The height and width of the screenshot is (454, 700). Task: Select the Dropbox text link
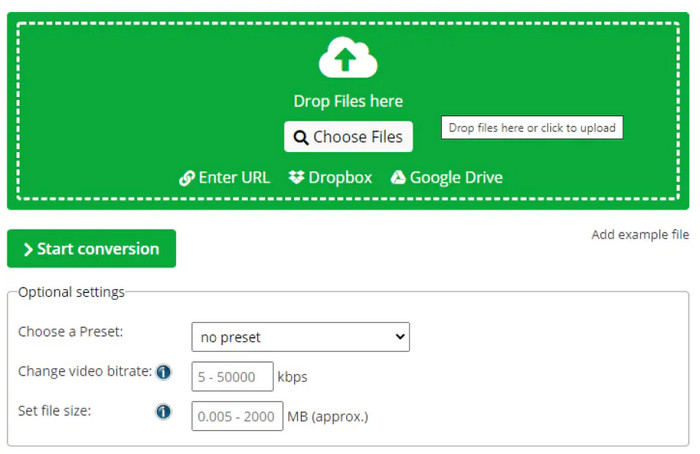click(340, 178)
